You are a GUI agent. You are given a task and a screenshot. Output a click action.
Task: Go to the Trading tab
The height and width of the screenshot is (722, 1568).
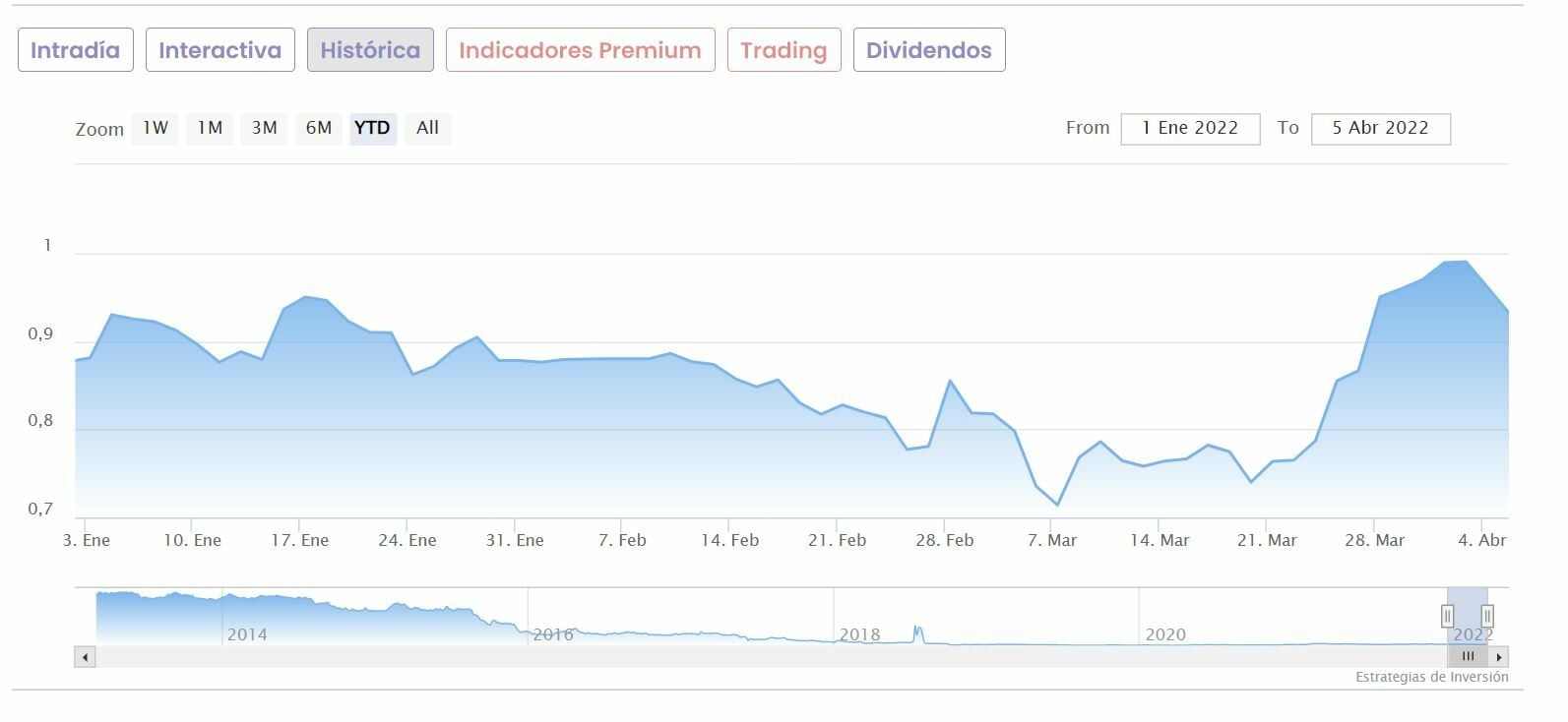point(784,50)
